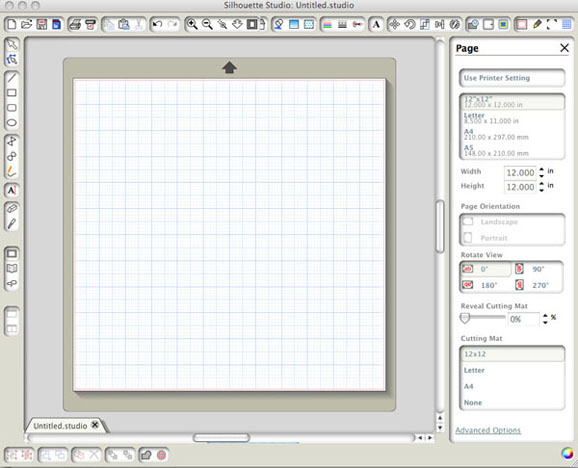Screen dimensions: 578x468
Task: Select the Rectangle drawing tool
Action: click(12, 93)
